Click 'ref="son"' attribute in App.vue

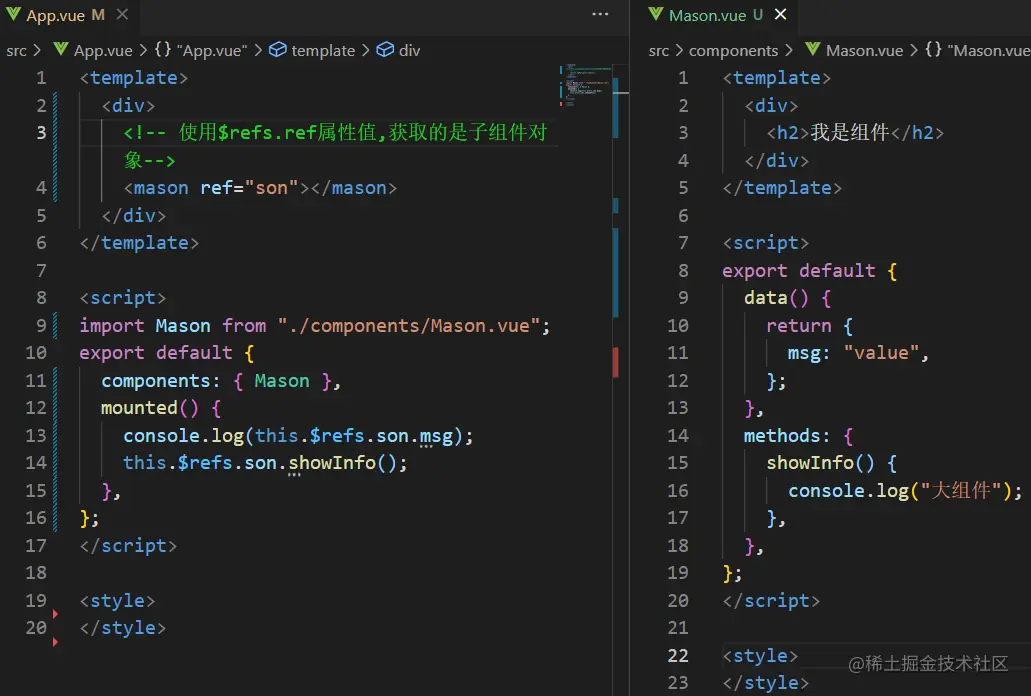click(249, 188)
